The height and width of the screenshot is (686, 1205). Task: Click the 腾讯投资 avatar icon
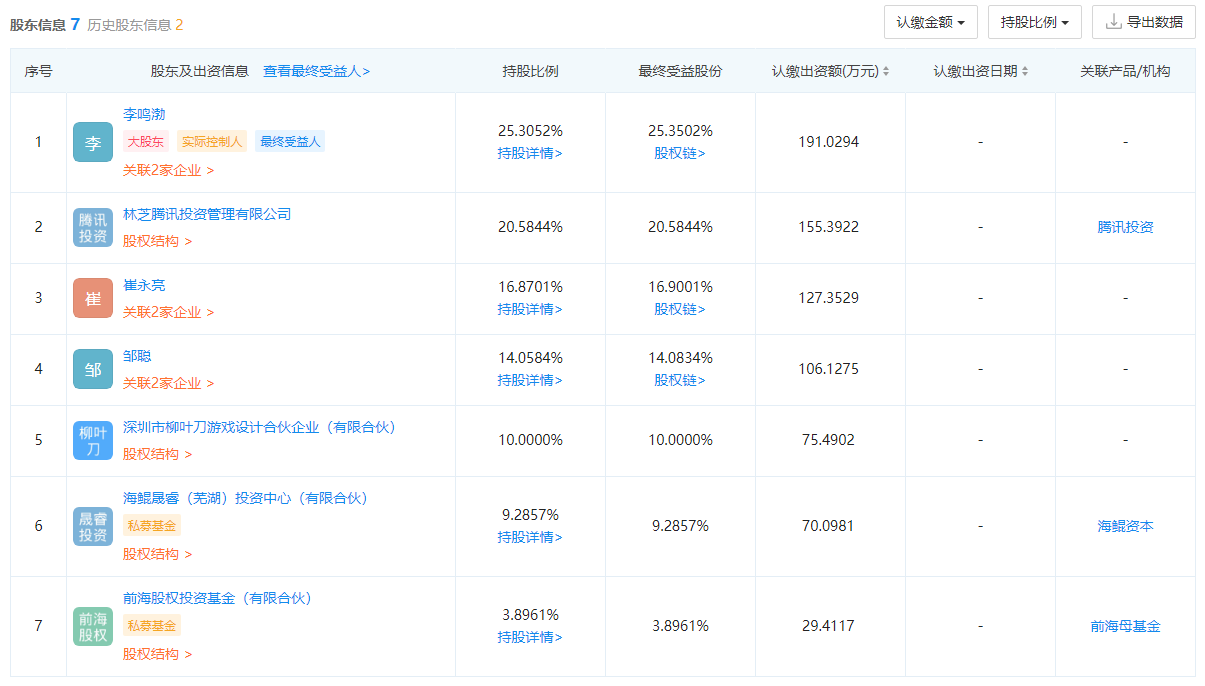click(x=93, y=227)
